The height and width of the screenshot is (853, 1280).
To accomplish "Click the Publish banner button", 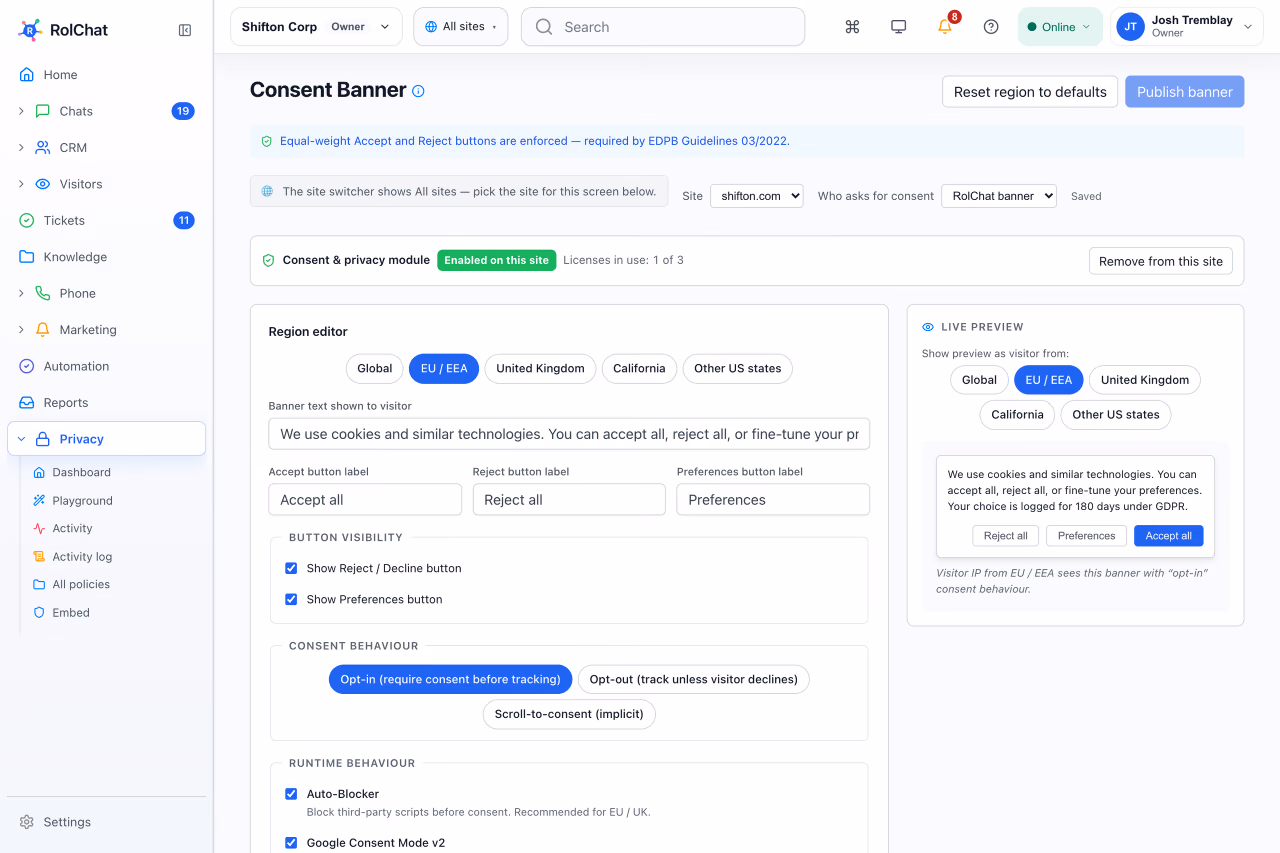I will (x=1184, y=92).
